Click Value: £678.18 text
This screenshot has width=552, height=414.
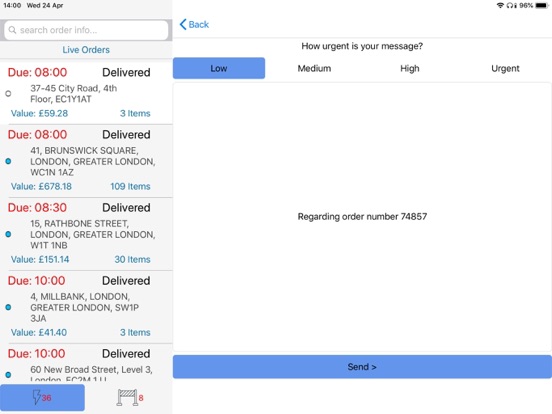[x=41, y=186]
